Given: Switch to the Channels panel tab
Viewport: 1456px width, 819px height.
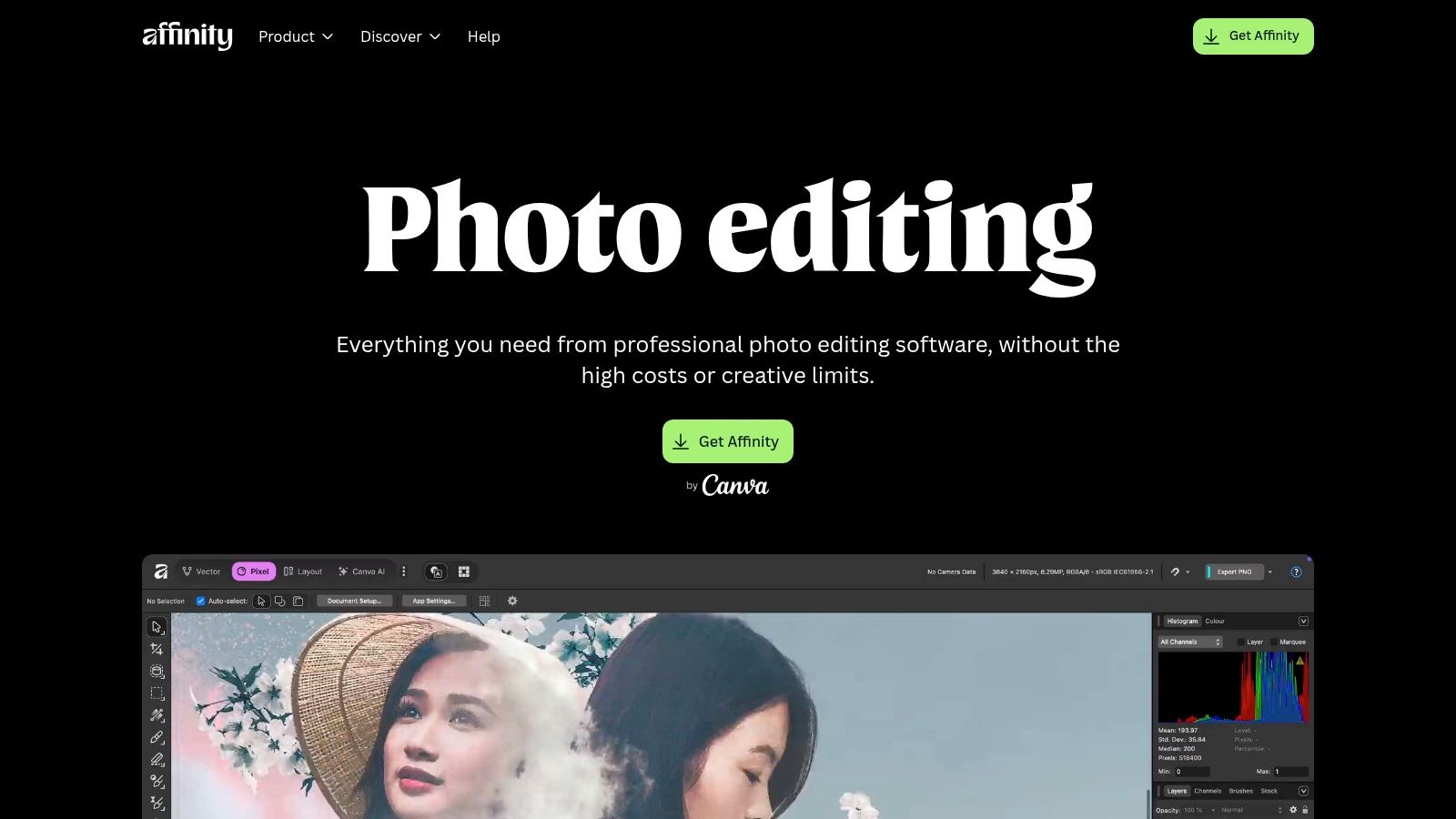Looking at the screenshot, I should pyautogui.click(x=1208, y=791).
